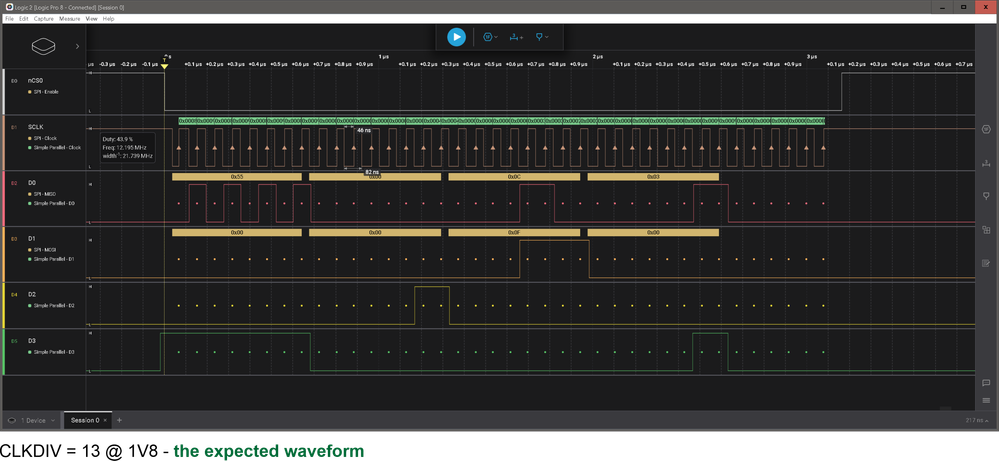Image resolution: width=999 pixels, height=461 pixels.
Task: Click the yellow trigger marker on the timeline
Action: (164, 66)
